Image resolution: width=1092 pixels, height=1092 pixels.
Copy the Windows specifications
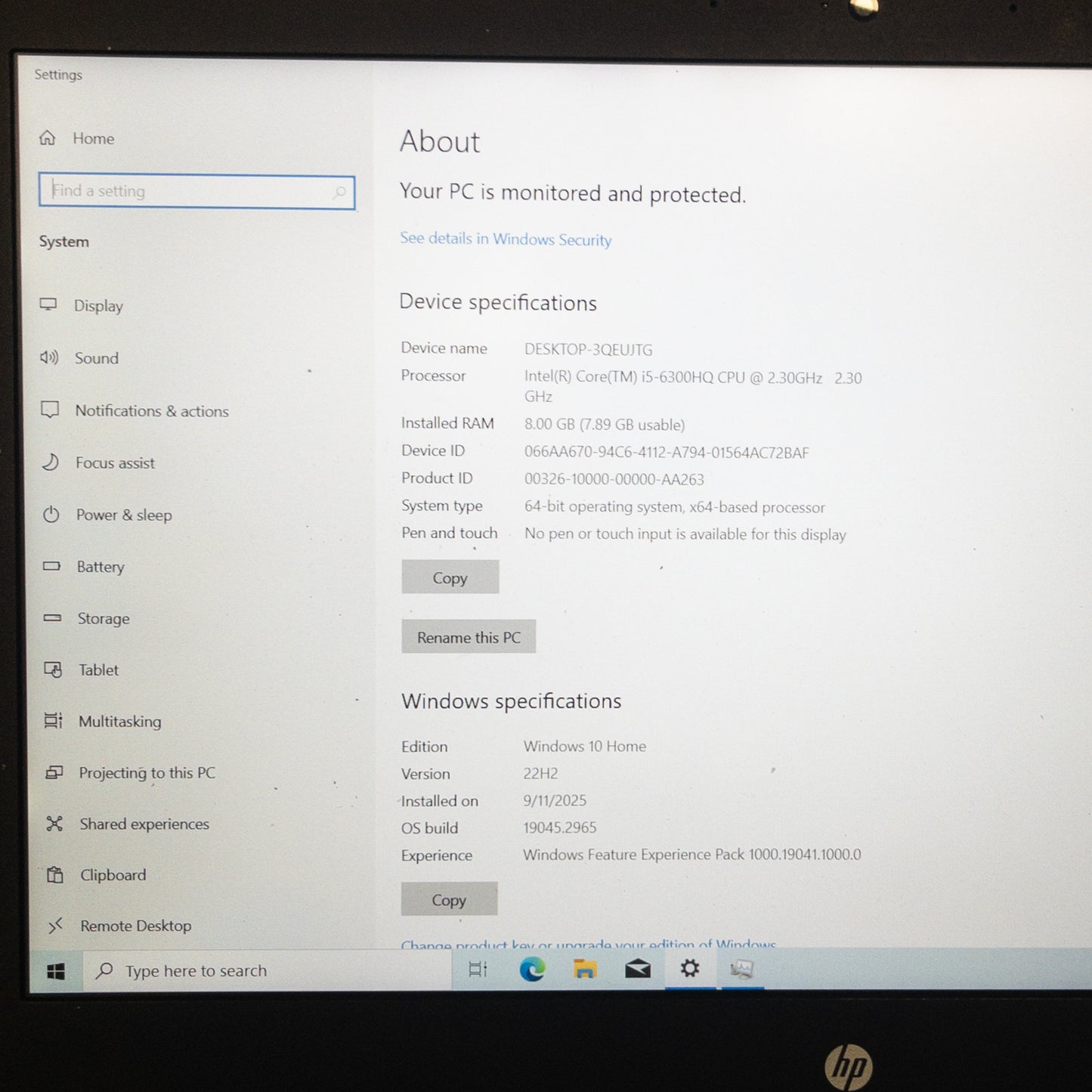pos(449,899)
